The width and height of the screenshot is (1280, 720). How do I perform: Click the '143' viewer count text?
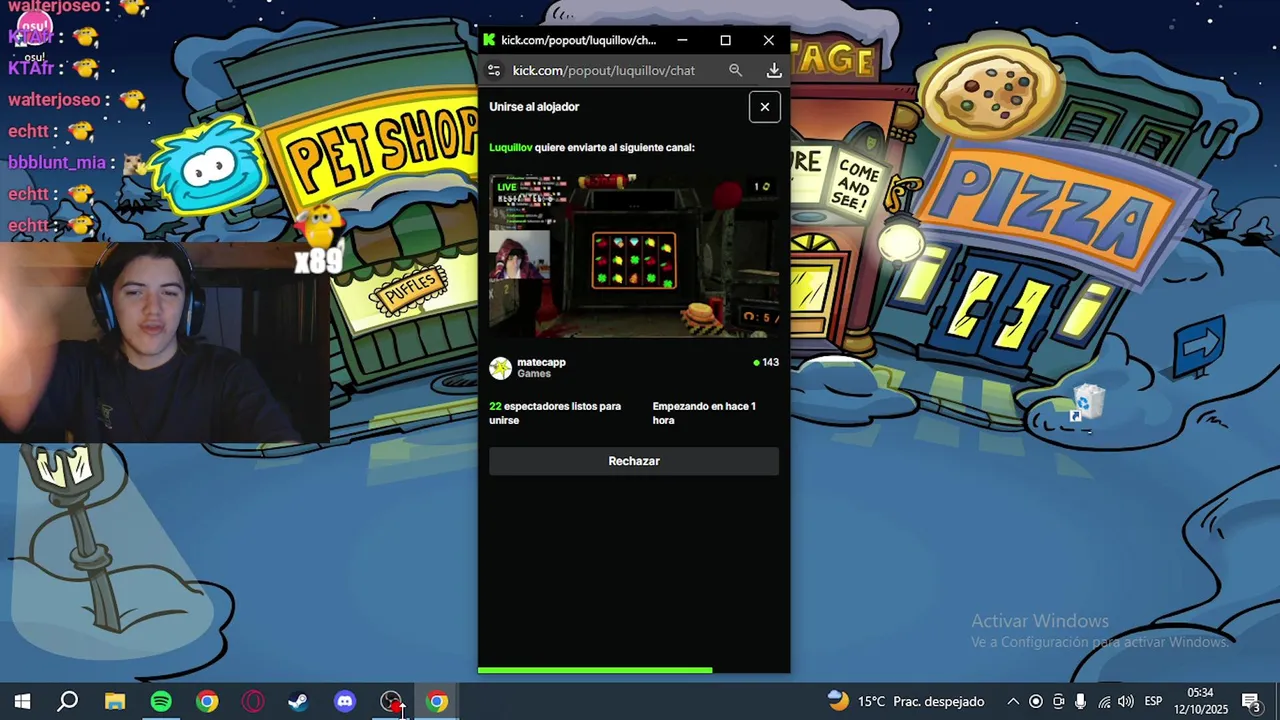(x=770, y=362)
